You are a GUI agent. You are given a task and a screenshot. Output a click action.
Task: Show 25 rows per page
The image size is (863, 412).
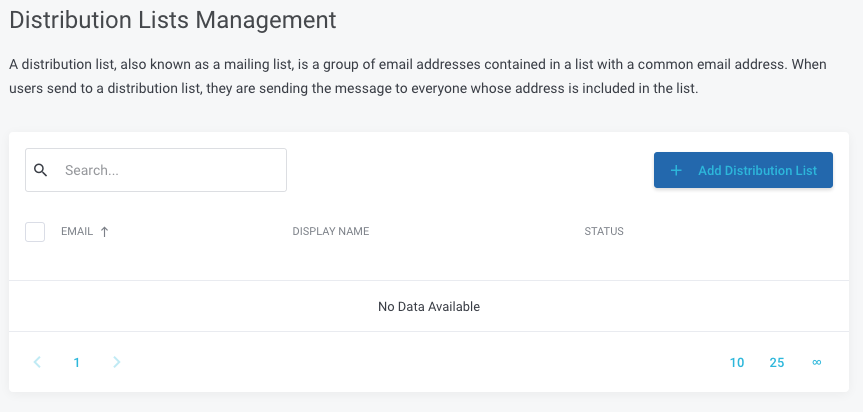[x=777, y=362]
